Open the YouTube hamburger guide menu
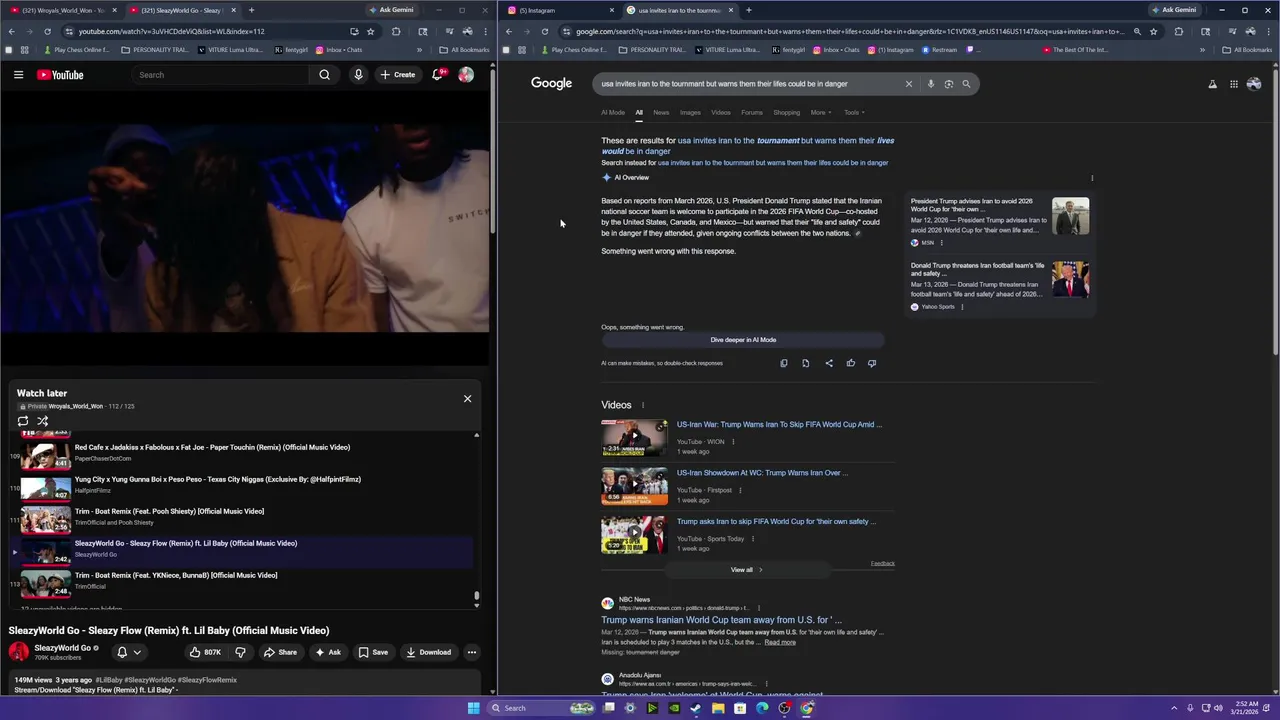 point(18,75)
